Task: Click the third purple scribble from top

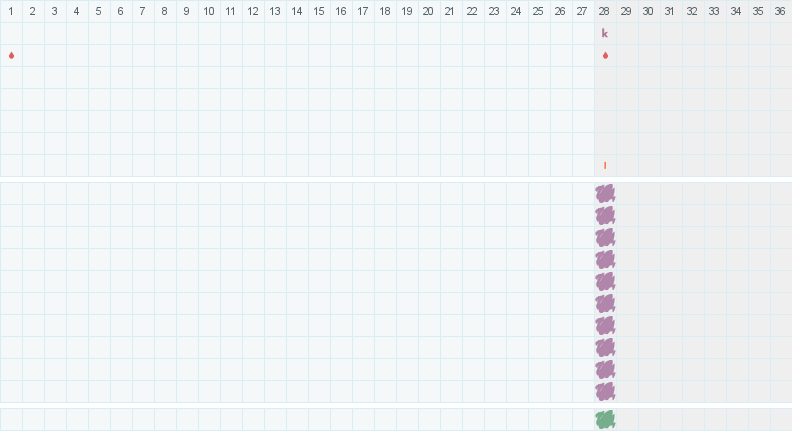Action: coord(605,237)
